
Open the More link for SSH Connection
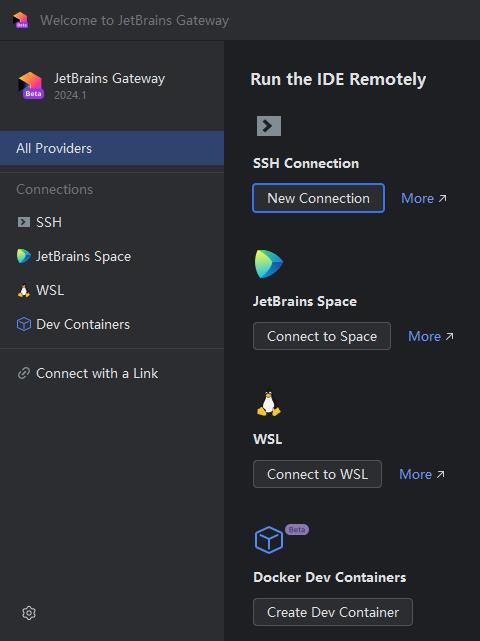tap(424, 198)
